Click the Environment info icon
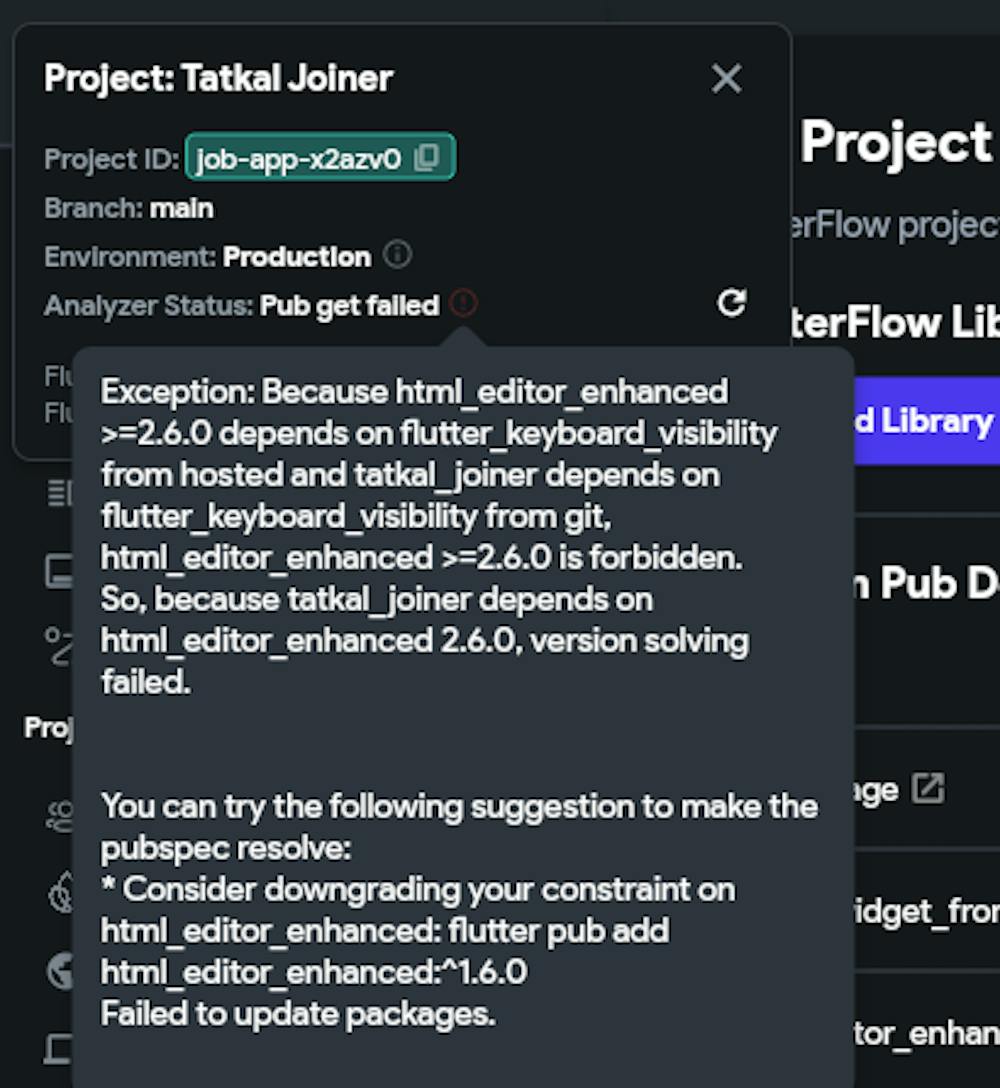Viewport: 1000px width, 1088px height. click(397, 256)
